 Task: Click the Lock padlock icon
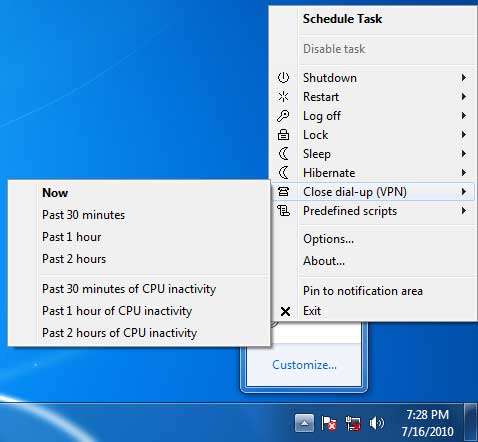[283, 135]
